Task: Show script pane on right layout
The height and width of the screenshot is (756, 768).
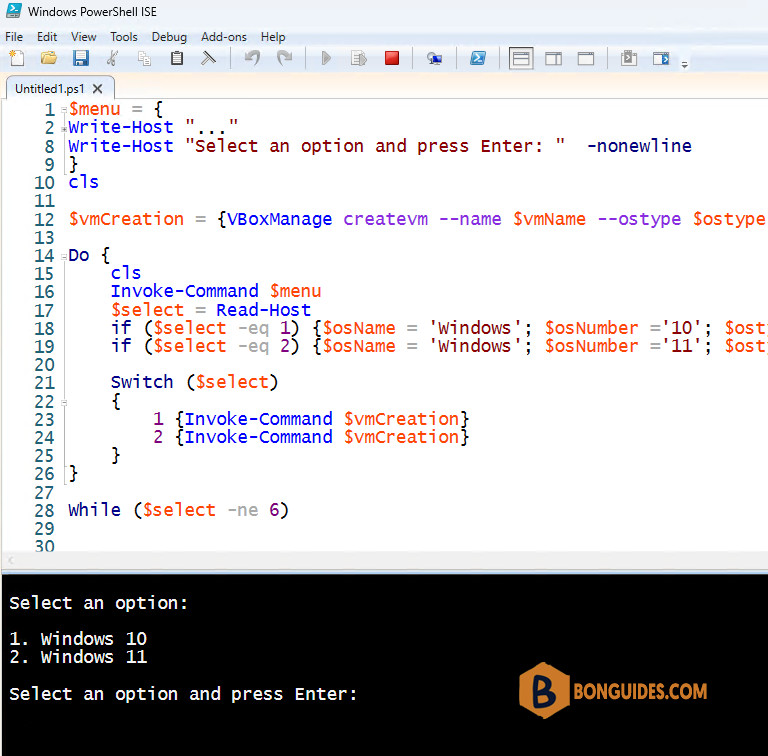Action: (553, 59)
